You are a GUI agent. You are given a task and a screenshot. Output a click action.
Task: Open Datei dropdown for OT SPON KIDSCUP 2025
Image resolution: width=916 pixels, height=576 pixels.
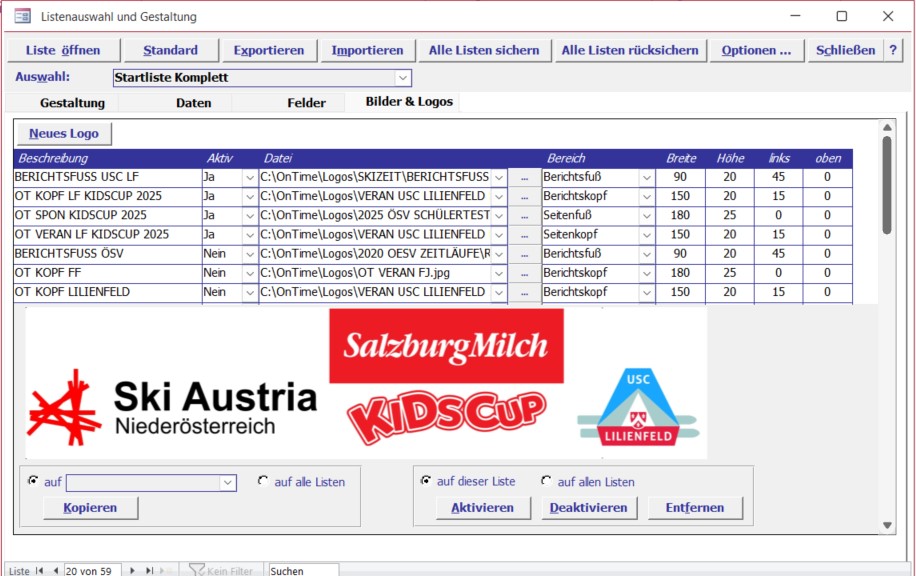coord(499,216)
